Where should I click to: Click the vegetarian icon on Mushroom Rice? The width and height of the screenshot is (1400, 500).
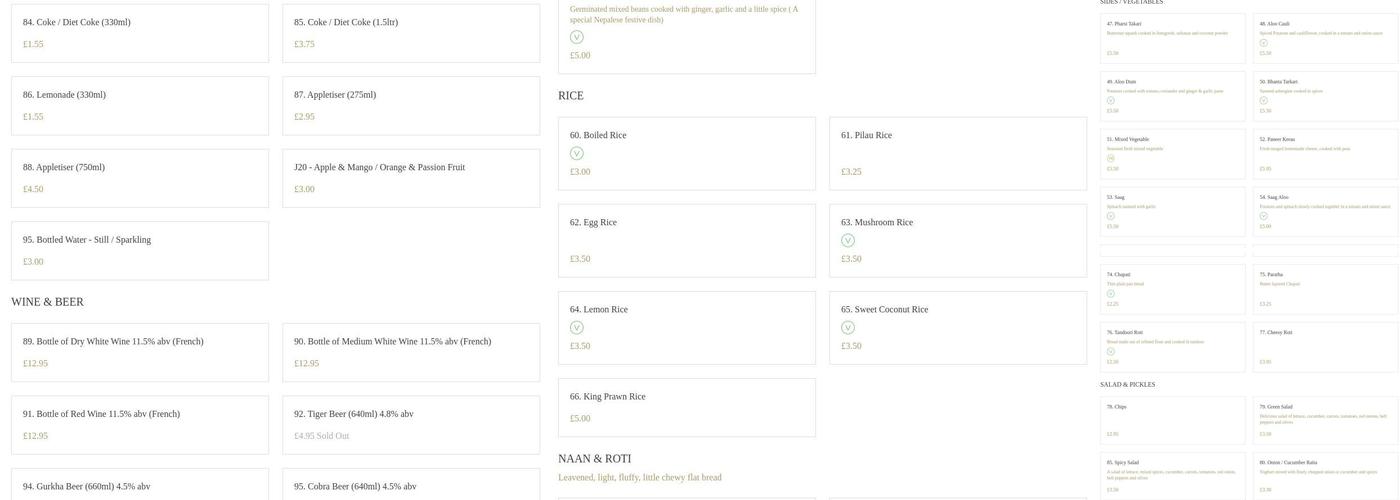tap(848, 240)
